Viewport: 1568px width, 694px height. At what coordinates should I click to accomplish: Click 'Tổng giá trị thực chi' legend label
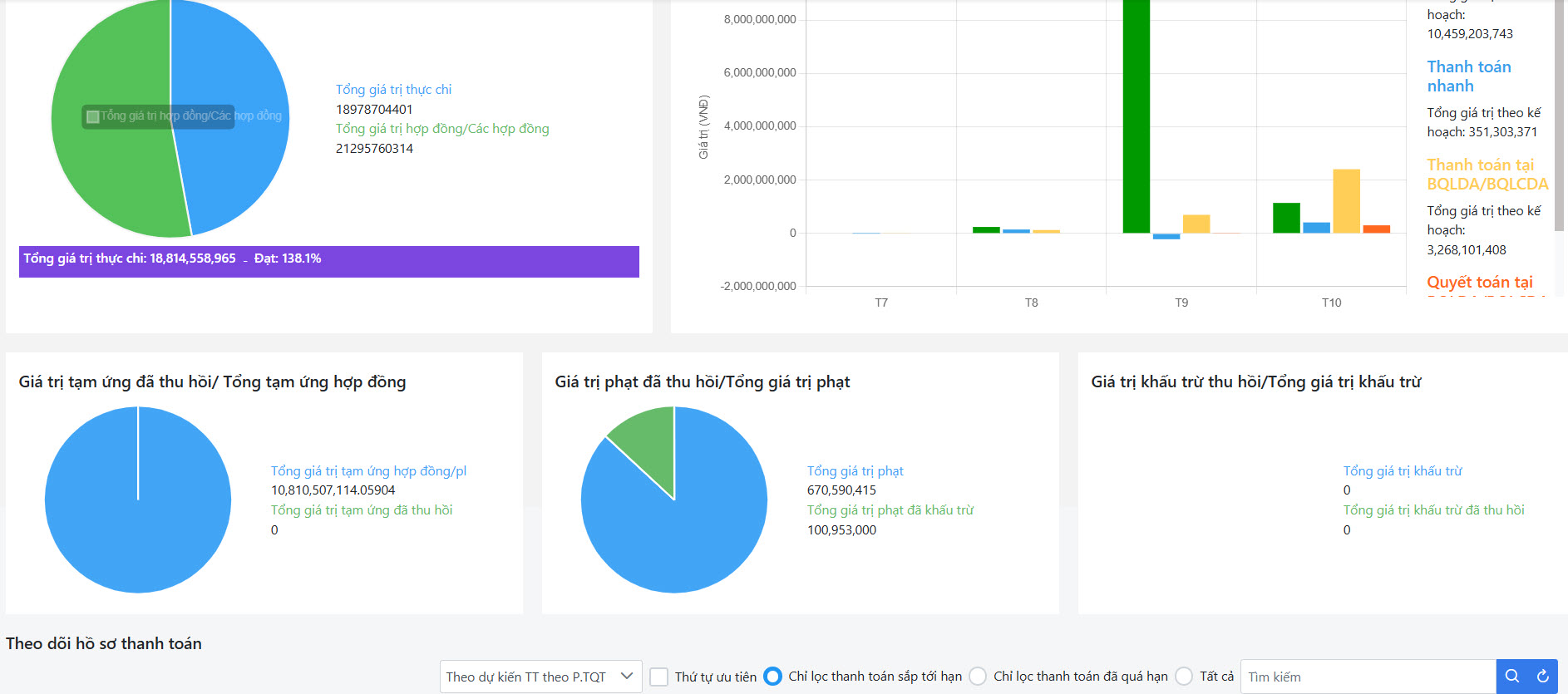[393, 90]
